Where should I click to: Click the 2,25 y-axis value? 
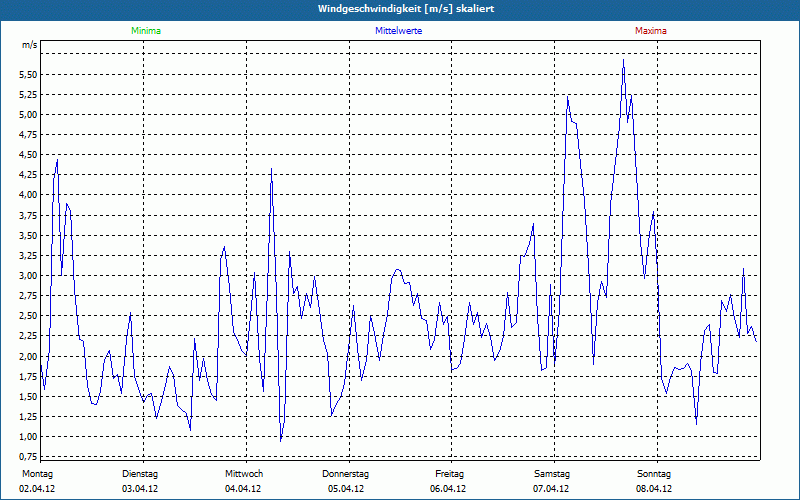28,336
